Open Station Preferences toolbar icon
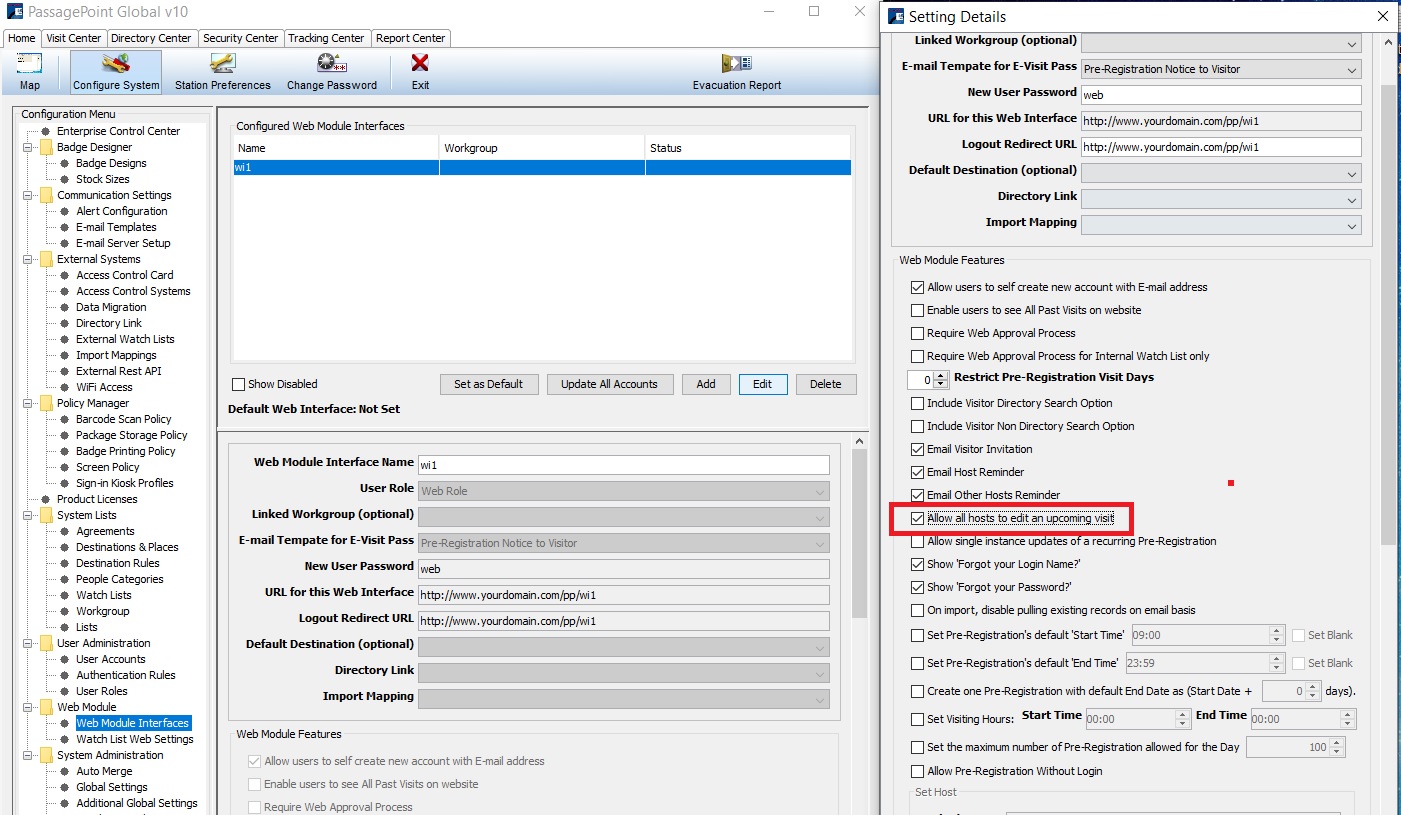 [222, 64]
